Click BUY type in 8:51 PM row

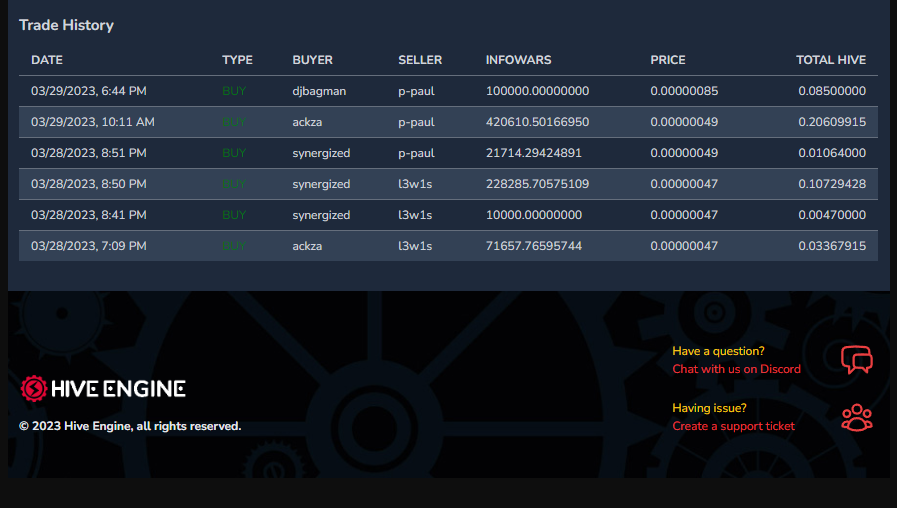point(234,153)
